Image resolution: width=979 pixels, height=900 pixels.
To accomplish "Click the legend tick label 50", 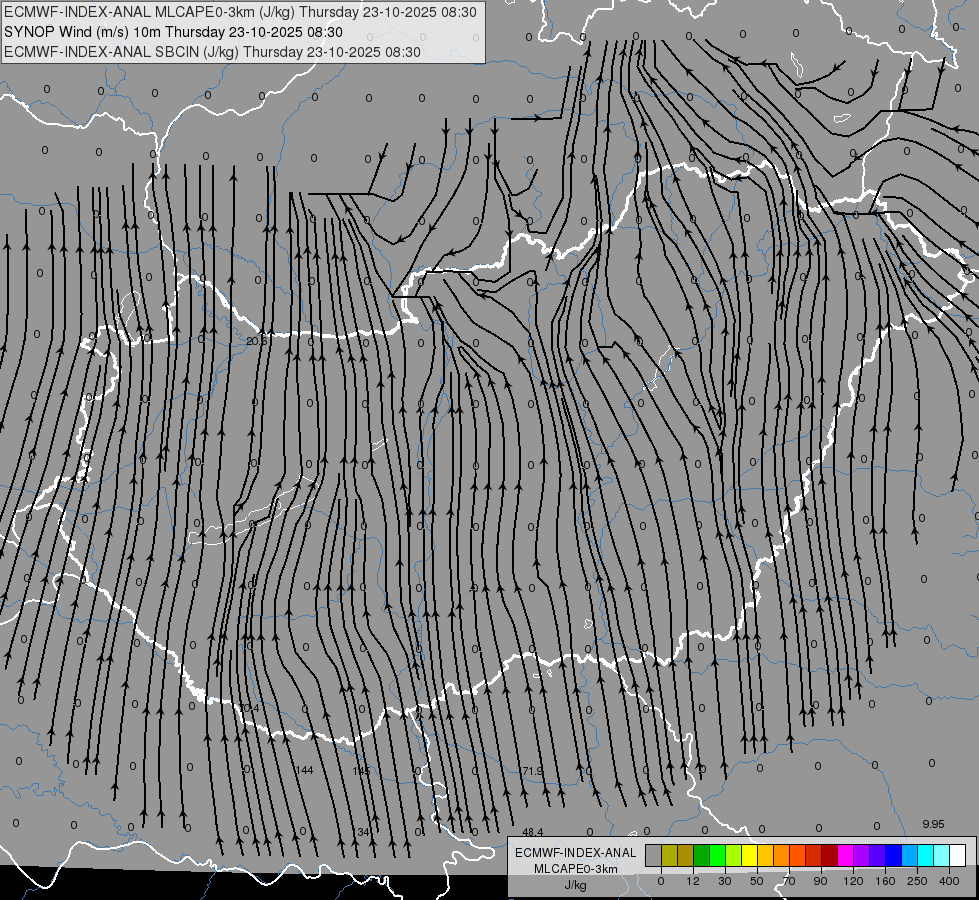I will [757, 881].
